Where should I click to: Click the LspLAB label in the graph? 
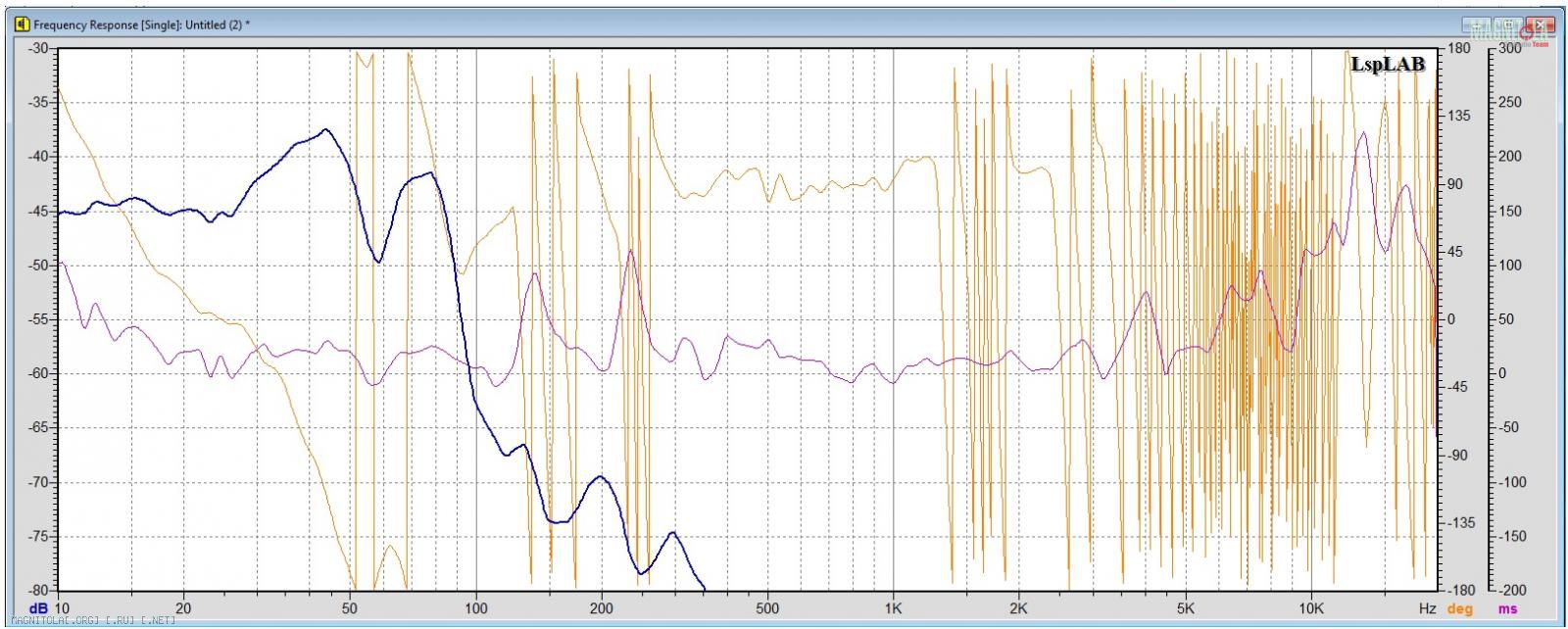(x=1387, y=65)
